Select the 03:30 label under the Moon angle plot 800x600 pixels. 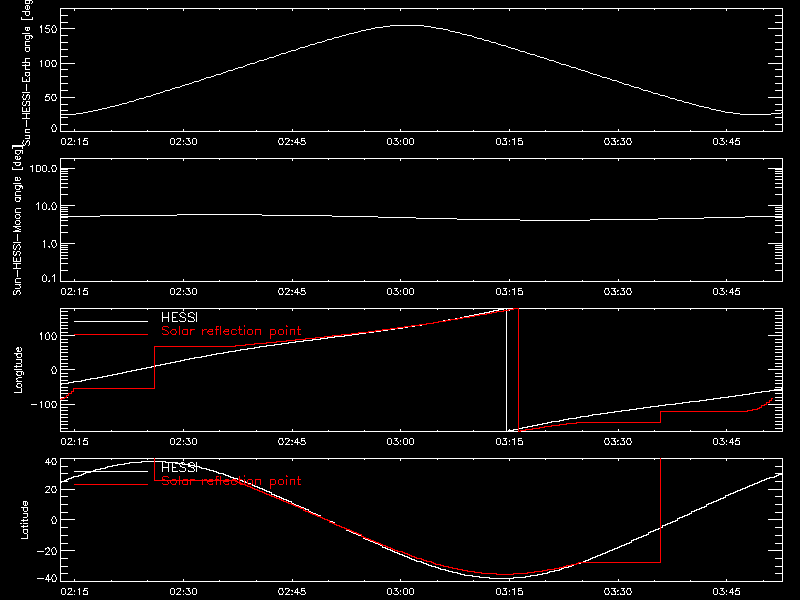[x=618, y=291]
